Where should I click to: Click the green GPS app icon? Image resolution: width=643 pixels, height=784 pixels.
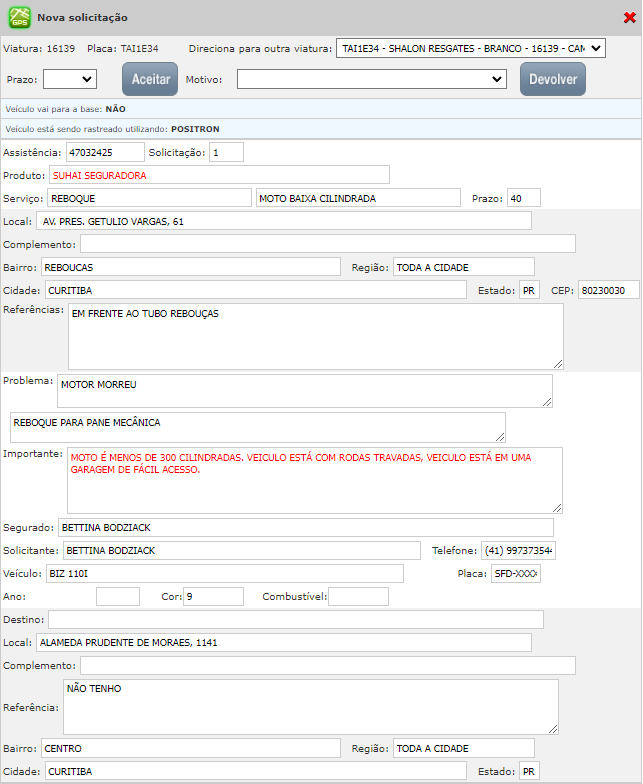click(x=19, y=18)
